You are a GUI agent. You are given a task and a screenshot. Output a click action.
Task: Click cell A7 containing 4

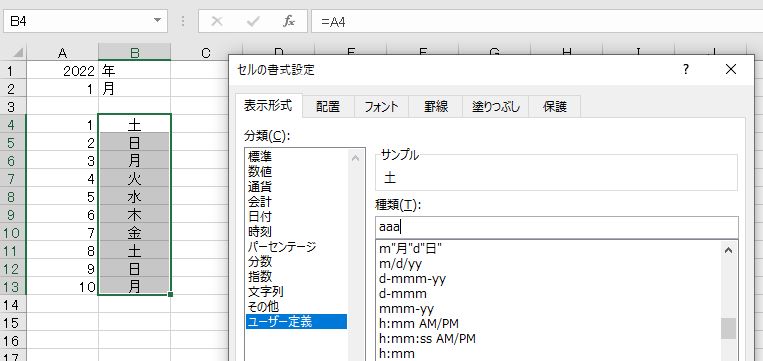tap(62, 179)
